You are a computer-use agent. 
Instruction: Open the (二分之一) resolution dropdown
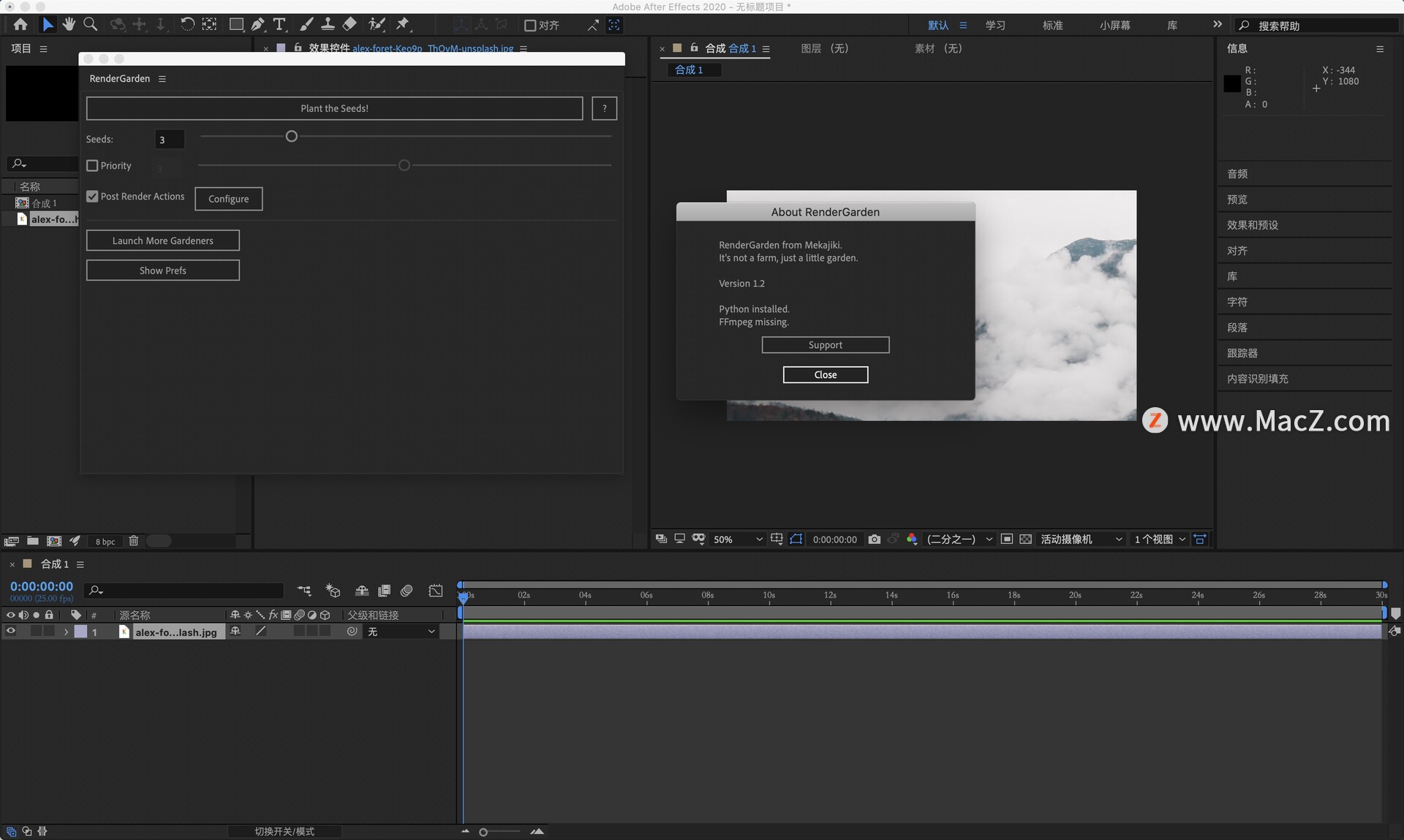pos(959,540)
